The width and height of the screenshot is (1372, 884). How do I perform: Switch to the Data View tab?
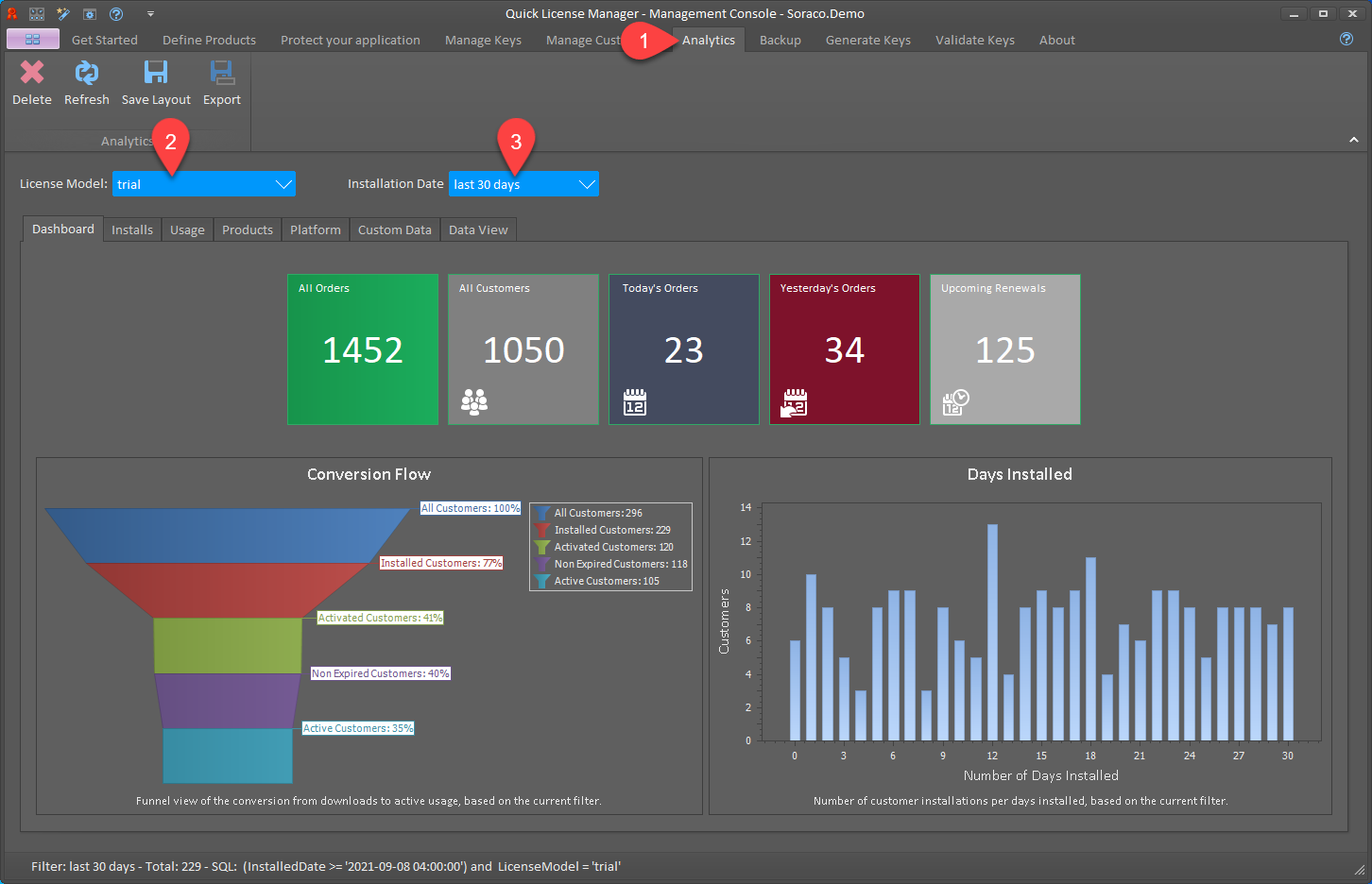point(478,229)
